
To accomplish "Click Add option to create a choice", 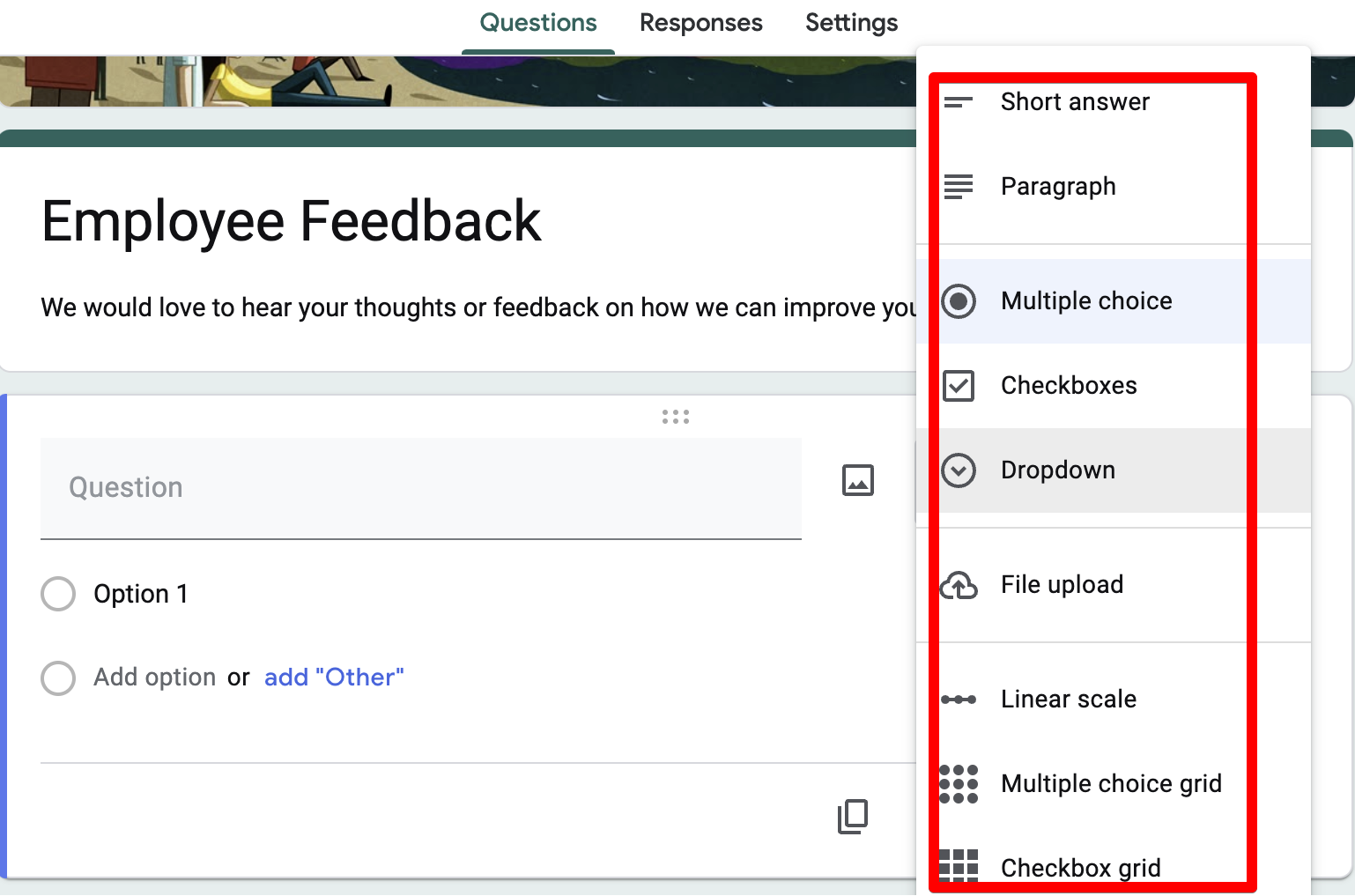I will pyautogui.click(x=154, y=677).
